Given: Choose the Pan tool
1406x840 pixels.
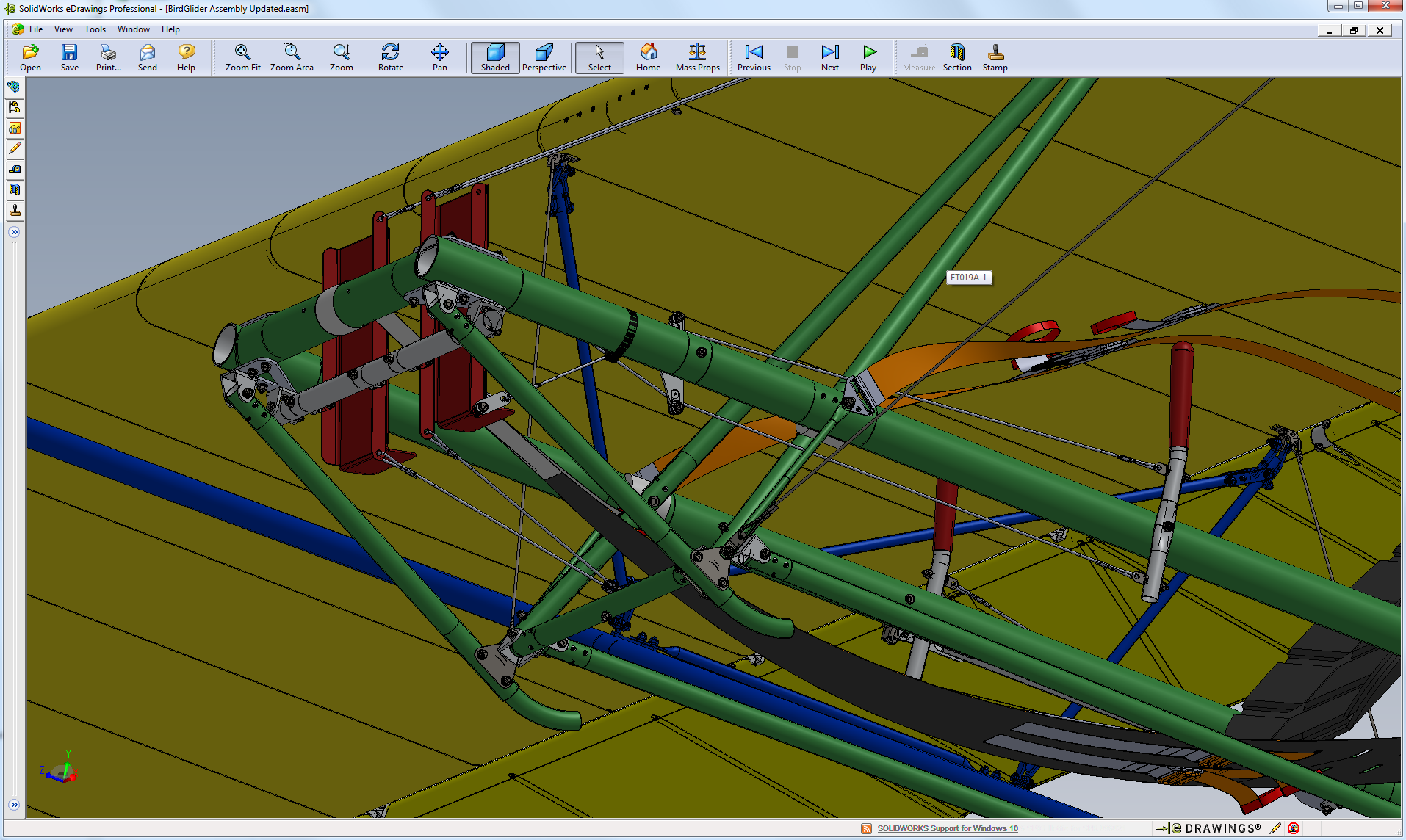Looking at the screenshot, I should (439, 57).
